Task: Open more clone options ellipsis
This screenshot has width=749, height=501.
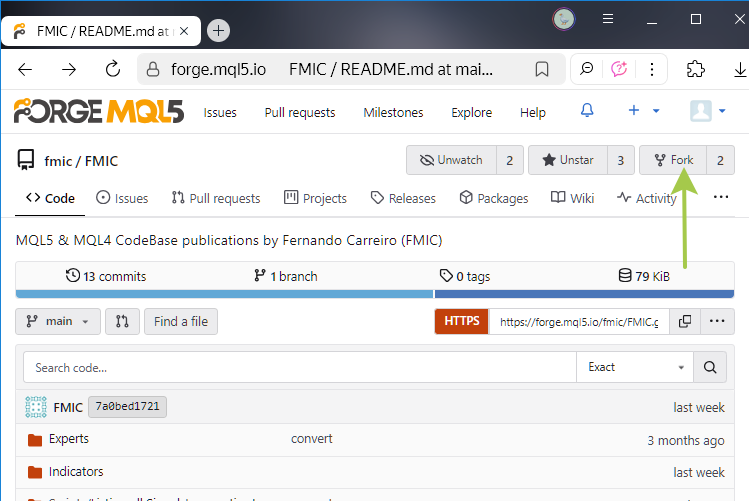Action: click(x=717, y=321)
